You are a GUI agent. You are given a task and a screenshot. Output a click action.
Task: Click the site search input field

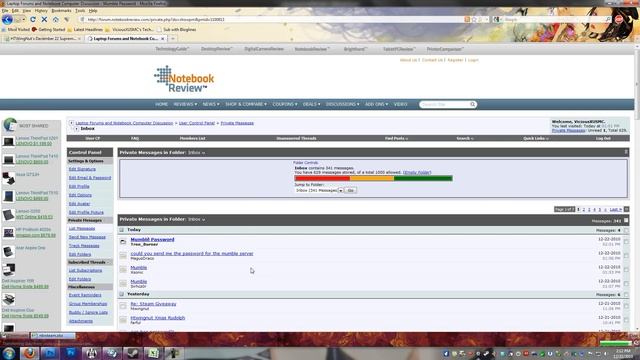(444, 104)
